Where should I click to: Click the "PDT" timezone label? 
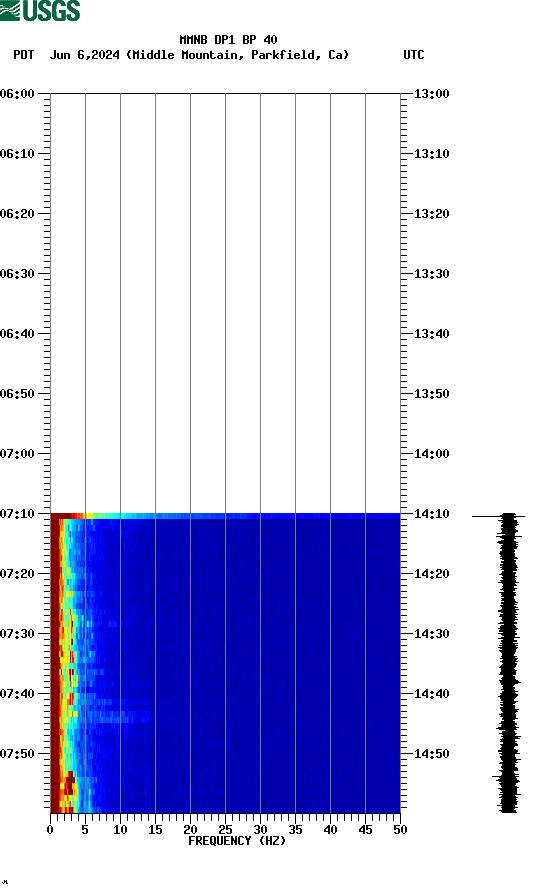24,55
